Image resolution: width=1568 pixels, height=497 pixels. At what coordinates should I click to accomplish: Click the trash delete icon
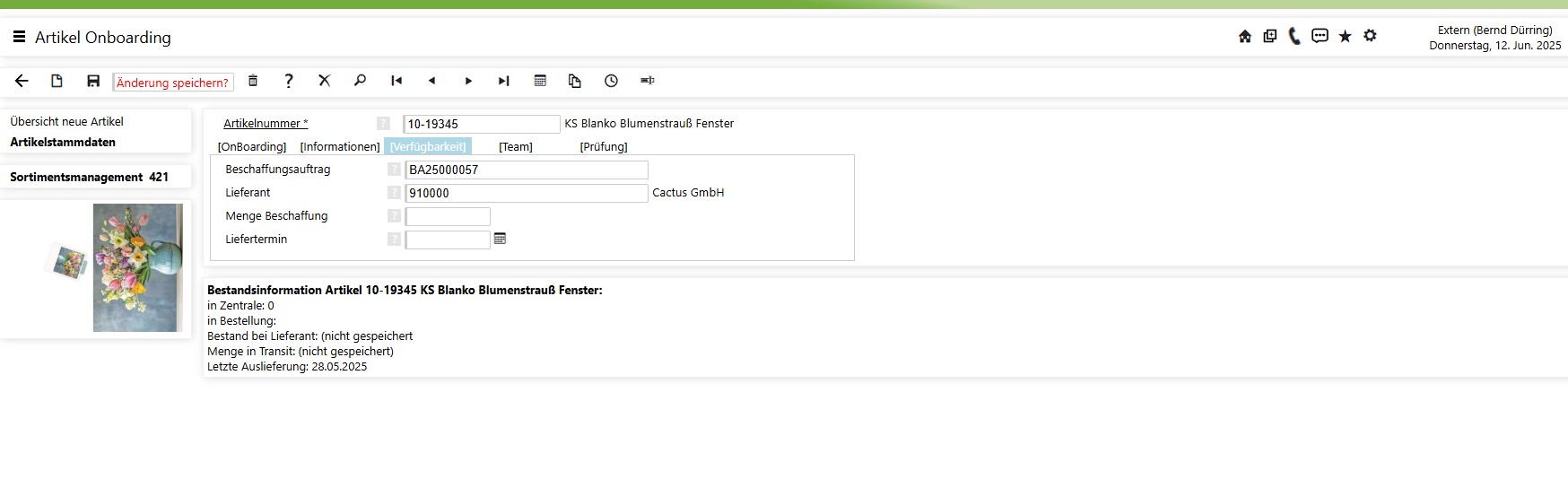253,81
